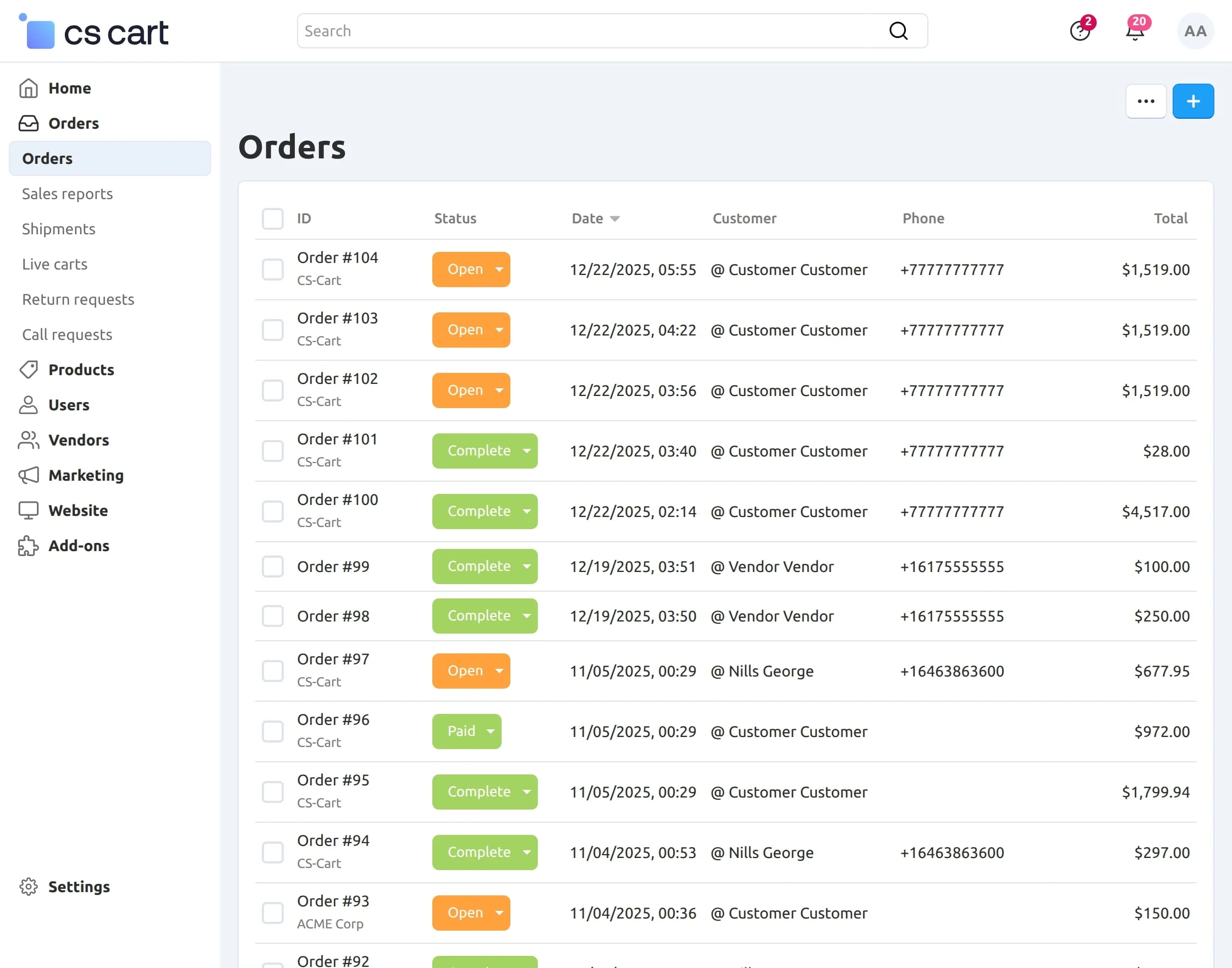Click the Users person icon

[x=29, y=405]
